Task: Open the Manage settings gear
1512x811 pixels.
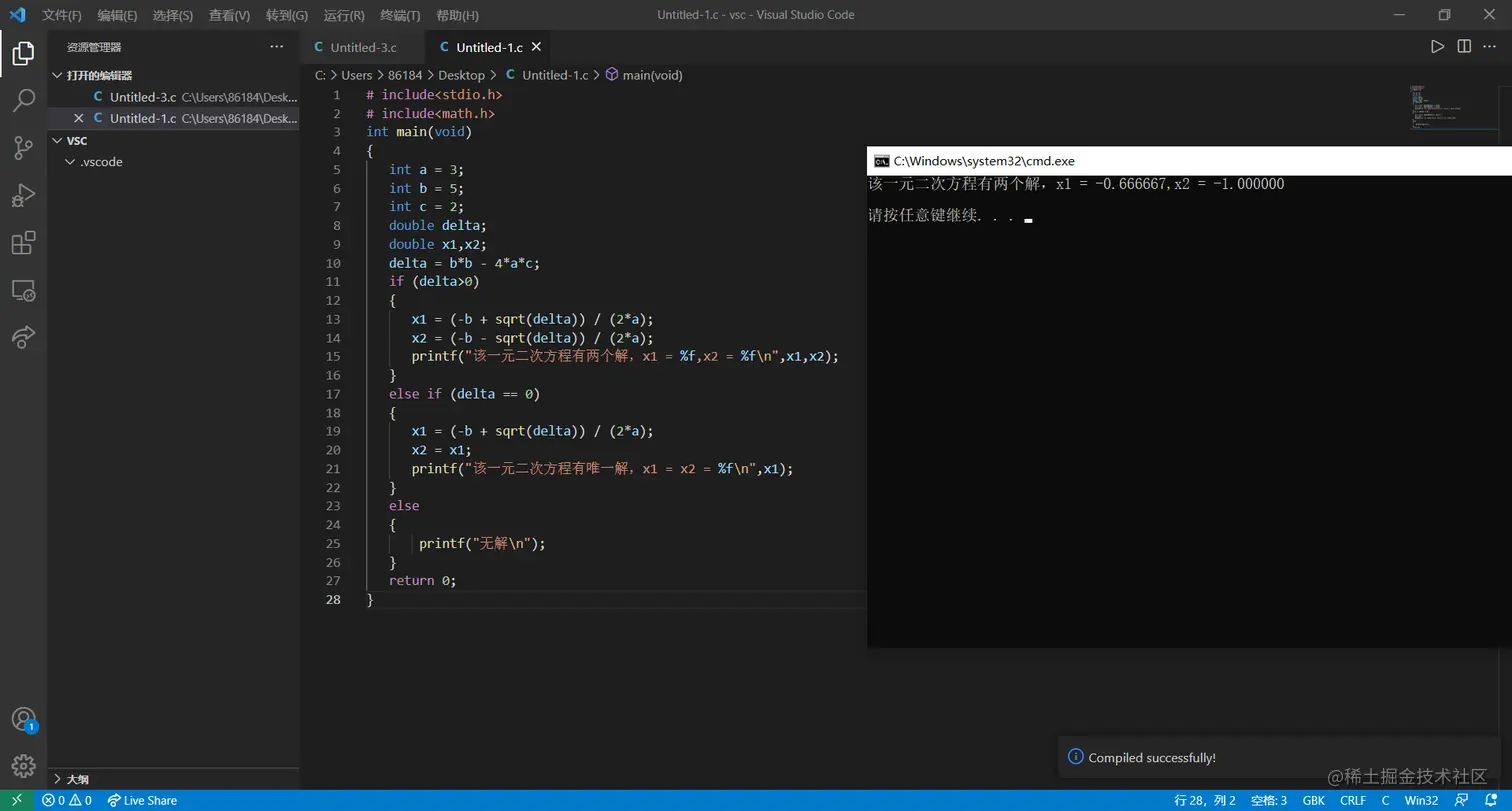Action: (x=23, y=767)
